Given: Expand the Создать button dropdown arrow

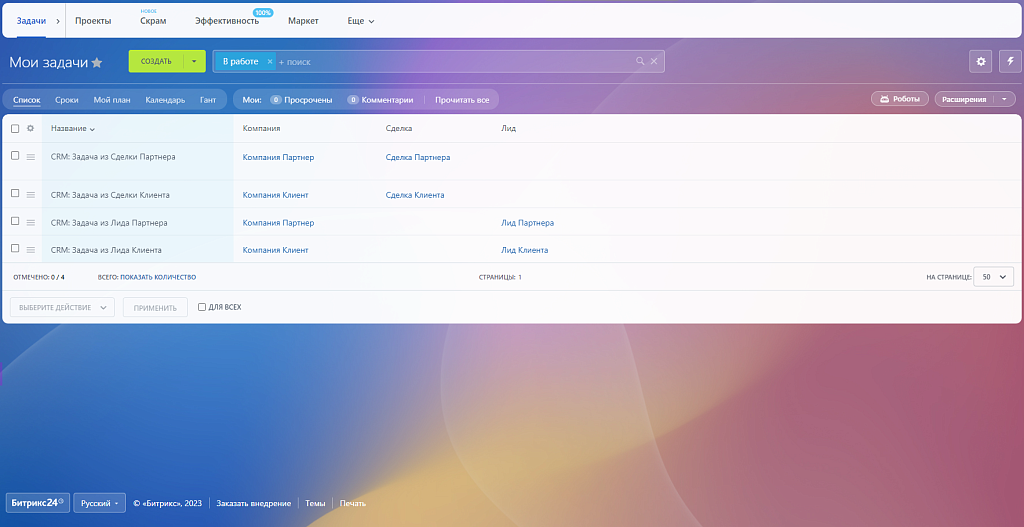Looking at the screenshot, I should pos(195,62).
